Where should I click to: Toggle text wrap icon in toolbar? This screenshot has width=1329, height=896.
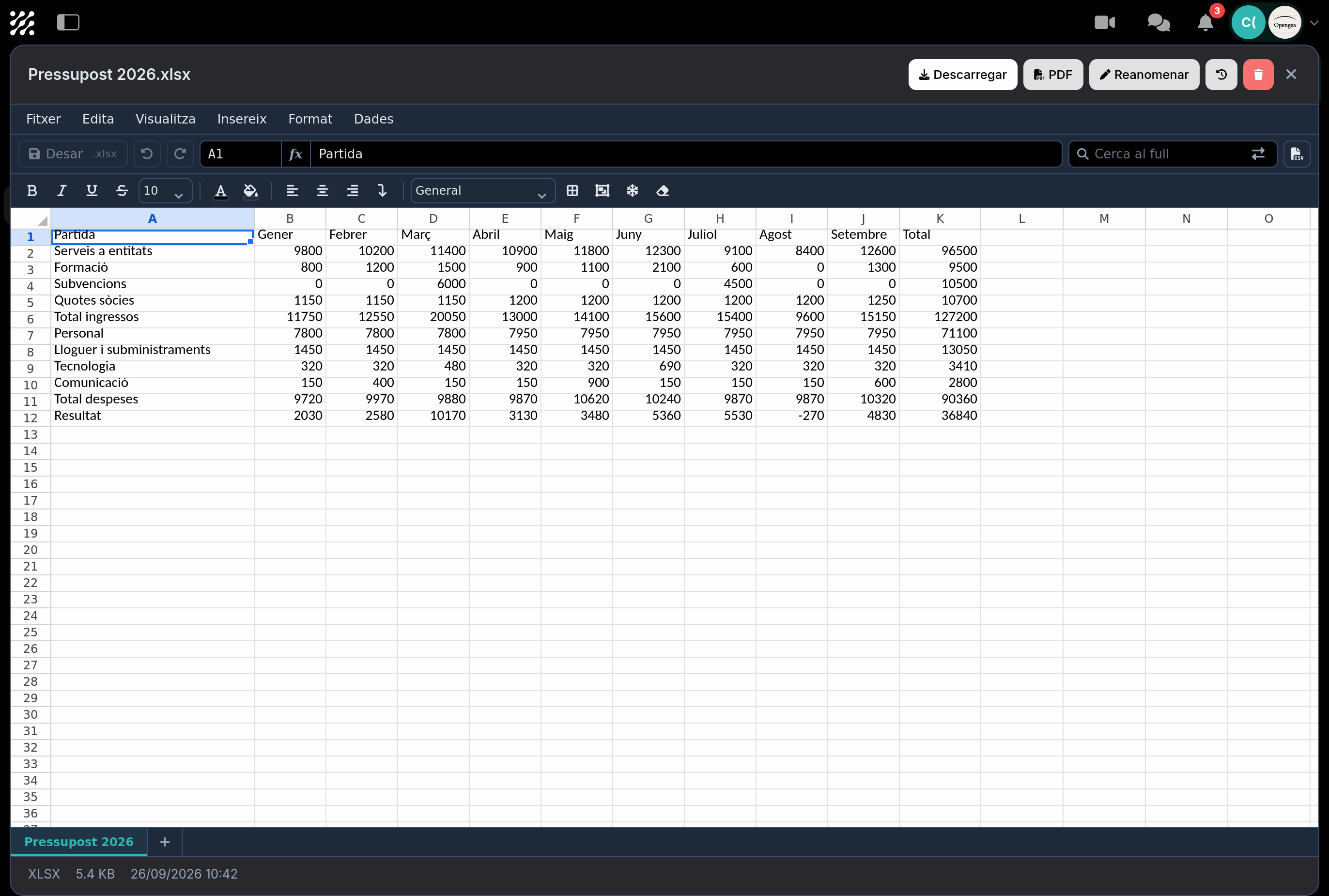pos(382,191)
